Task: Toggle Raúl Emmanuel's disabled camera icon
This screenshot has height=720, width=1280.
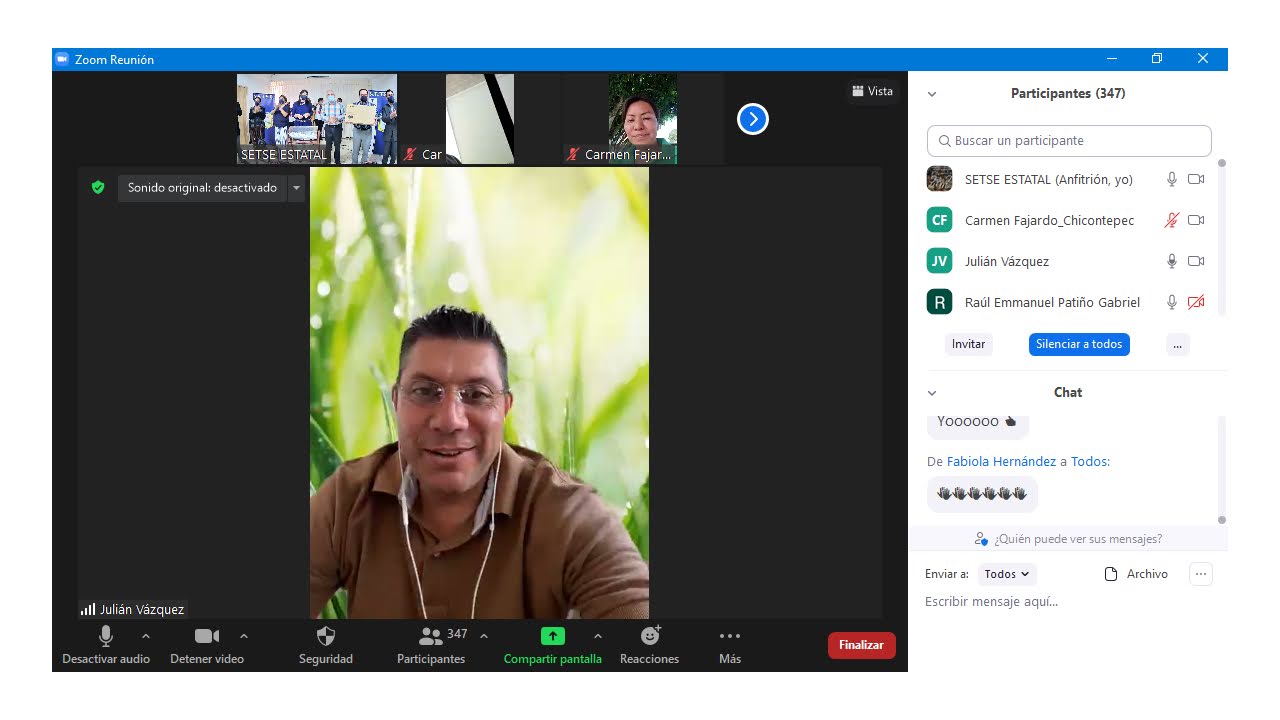Action: tap(1196, 302)
